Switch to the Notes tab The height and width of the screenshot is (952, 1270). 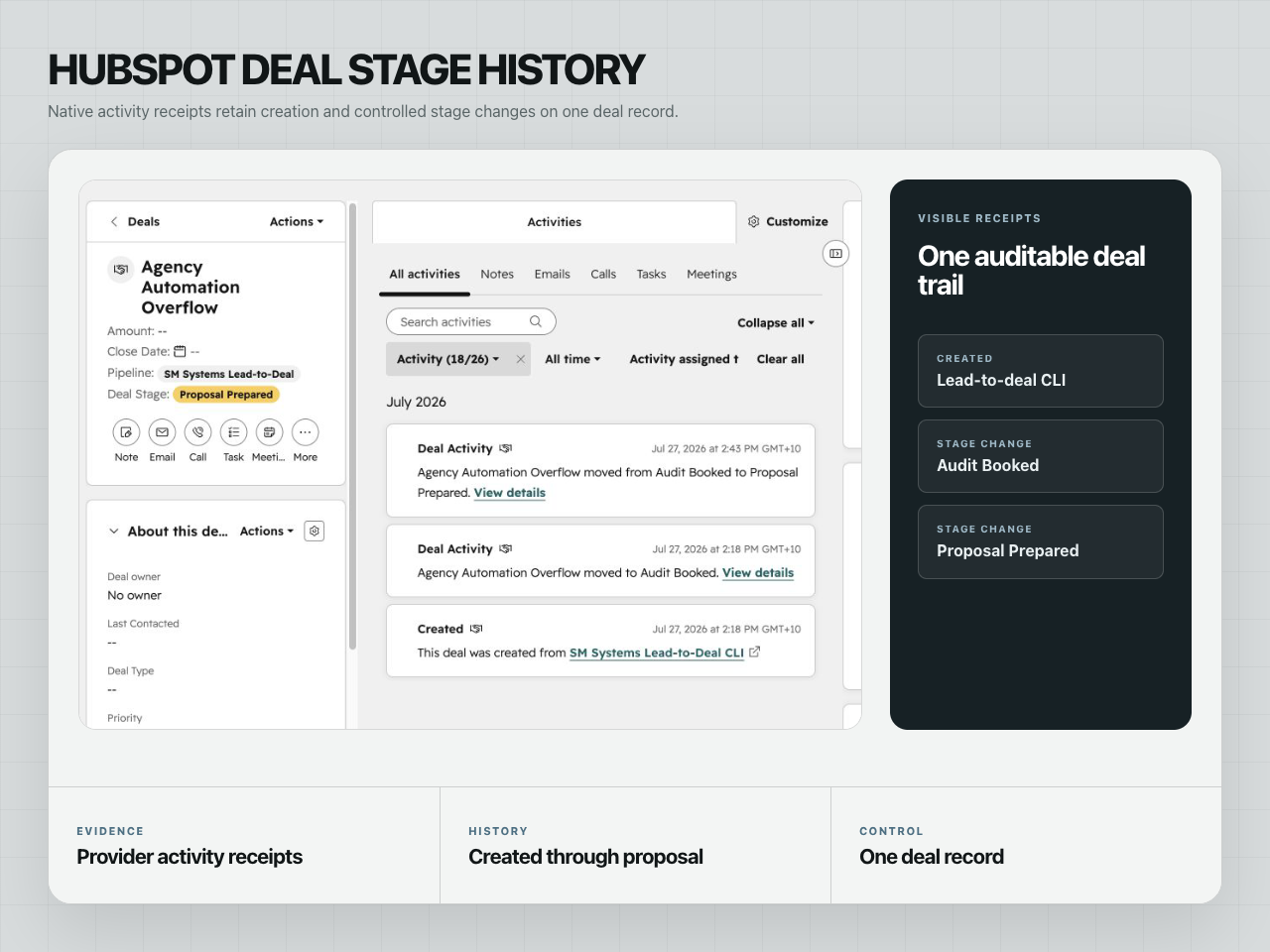point(497,275)
